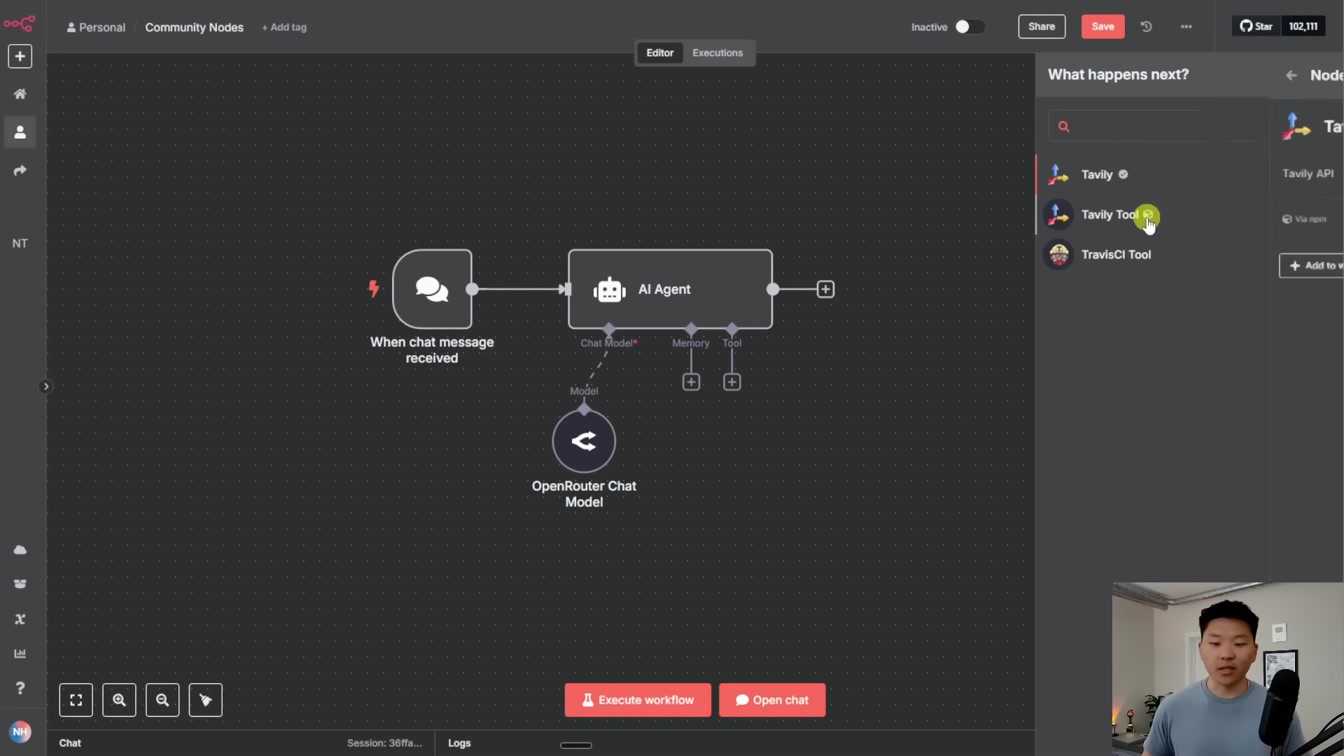Open the cloud icon in sidebar

[20, 550]
